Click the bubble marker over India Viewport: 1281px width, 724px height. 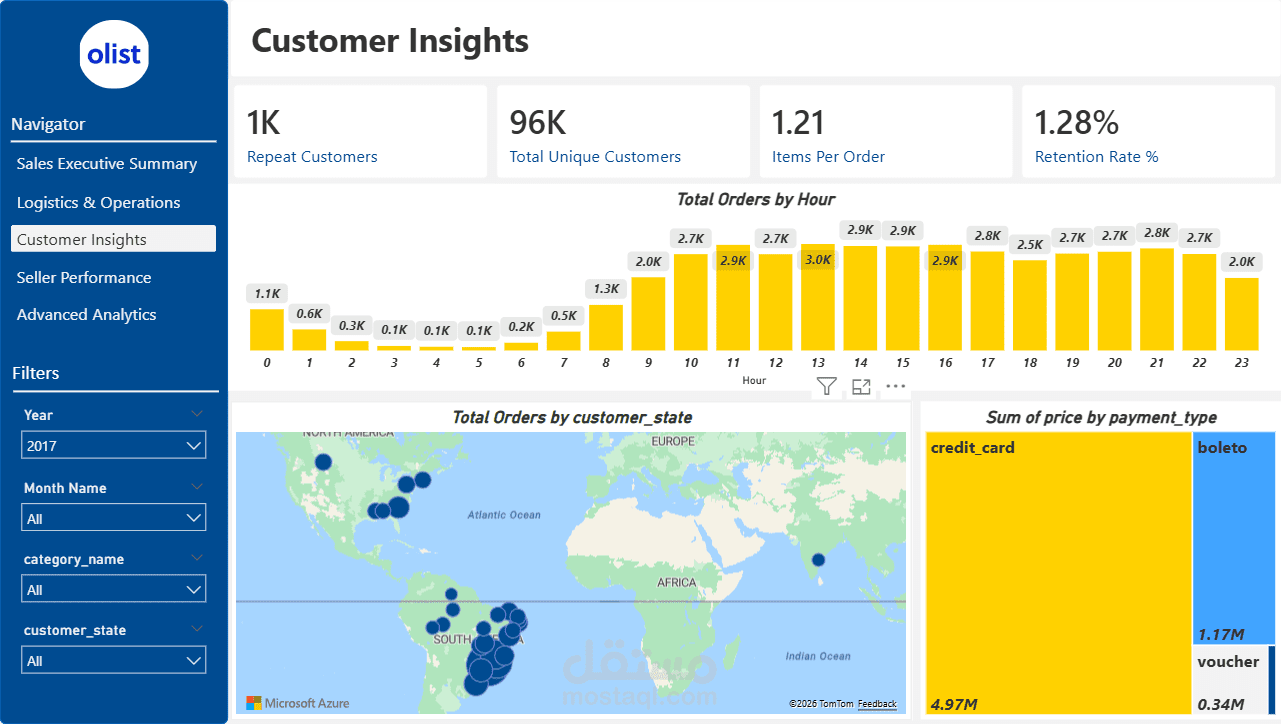coord(818,561)
